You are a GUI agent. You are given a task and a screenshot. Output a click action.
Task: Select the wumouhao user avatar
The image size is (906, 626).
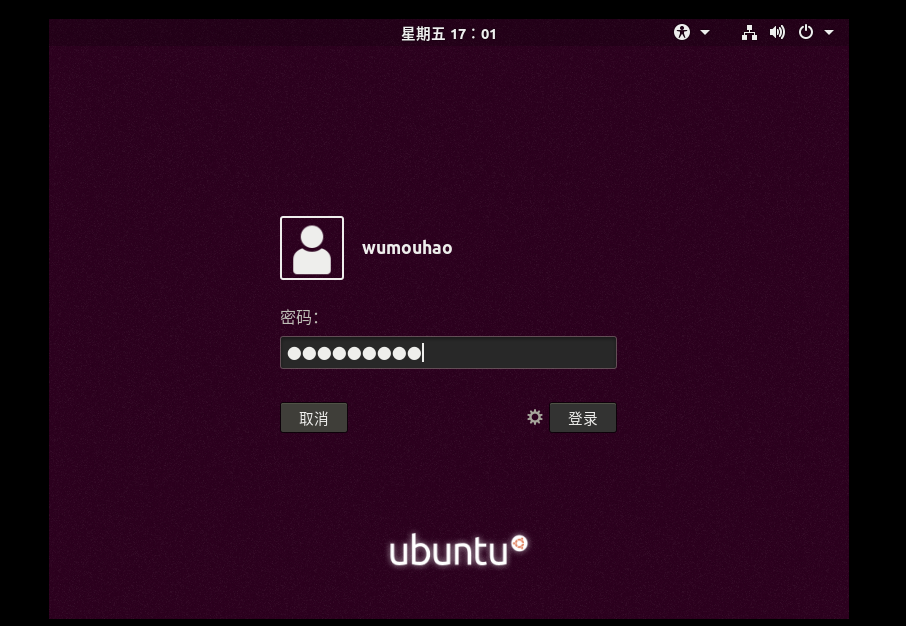tap(312, 248)
